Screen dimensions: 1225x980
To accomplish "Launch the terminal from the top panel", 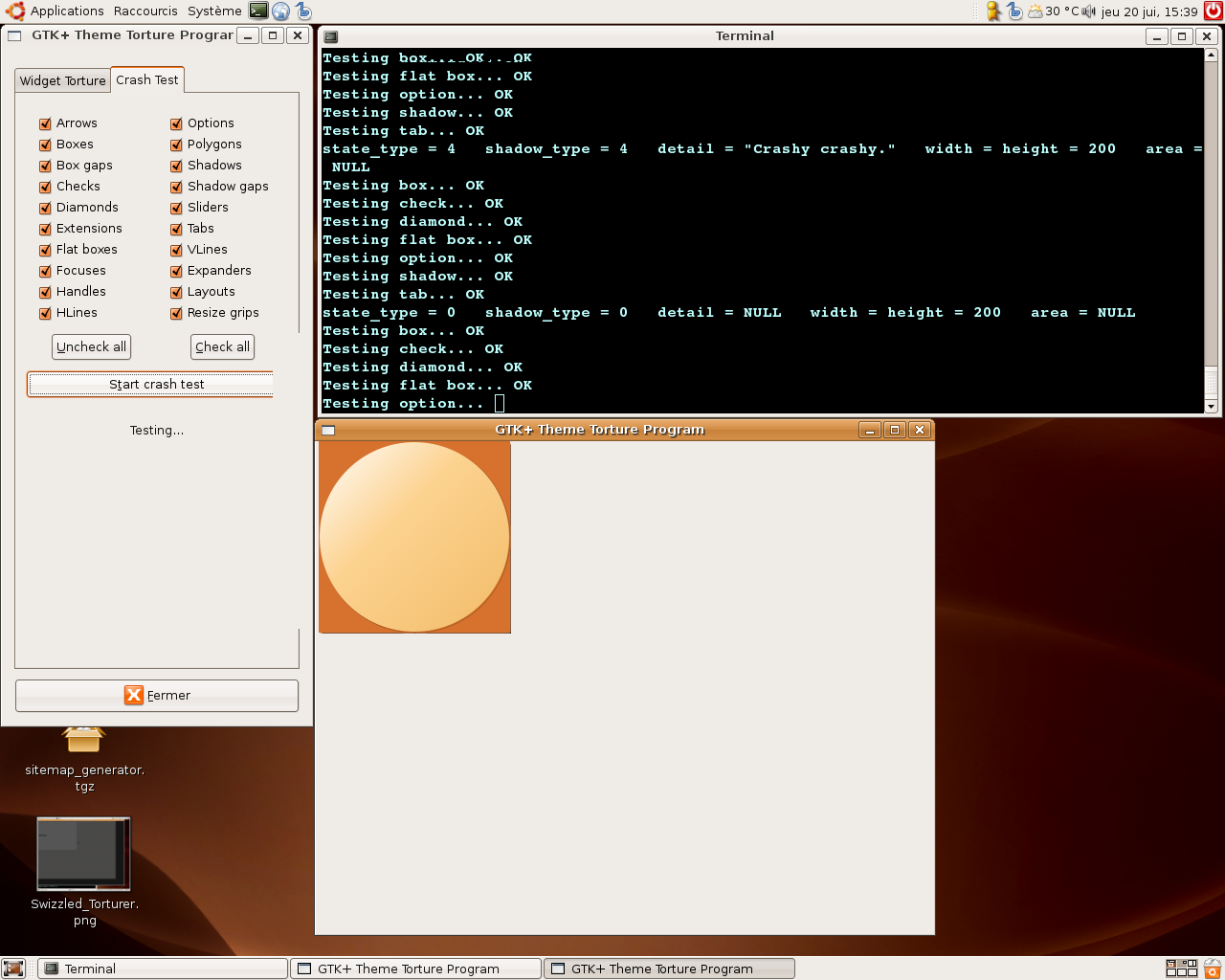I will click(x=258, y=11).
